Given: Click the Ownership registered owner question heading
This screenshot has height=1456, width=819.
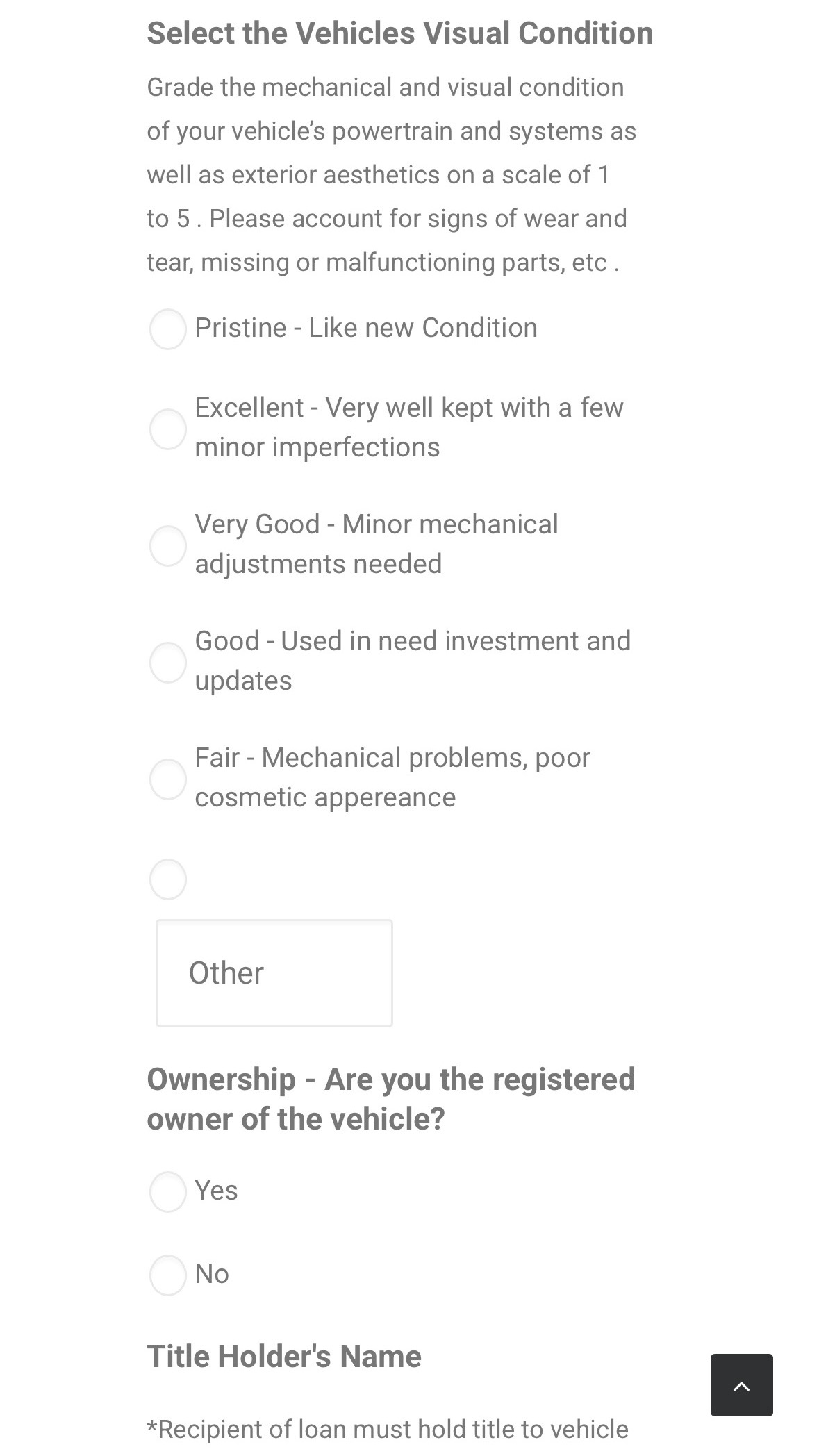Looking at the screenshot, I should (x=390, y=1098).
